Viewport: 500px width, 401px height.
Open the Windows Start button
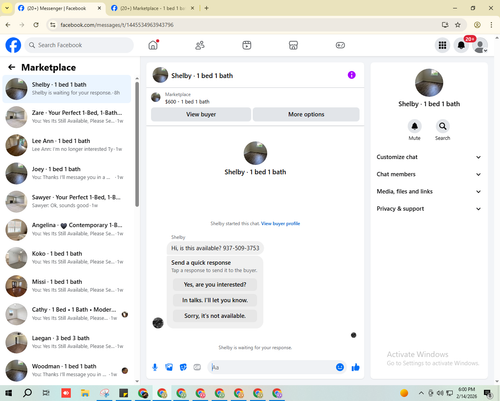8,393
